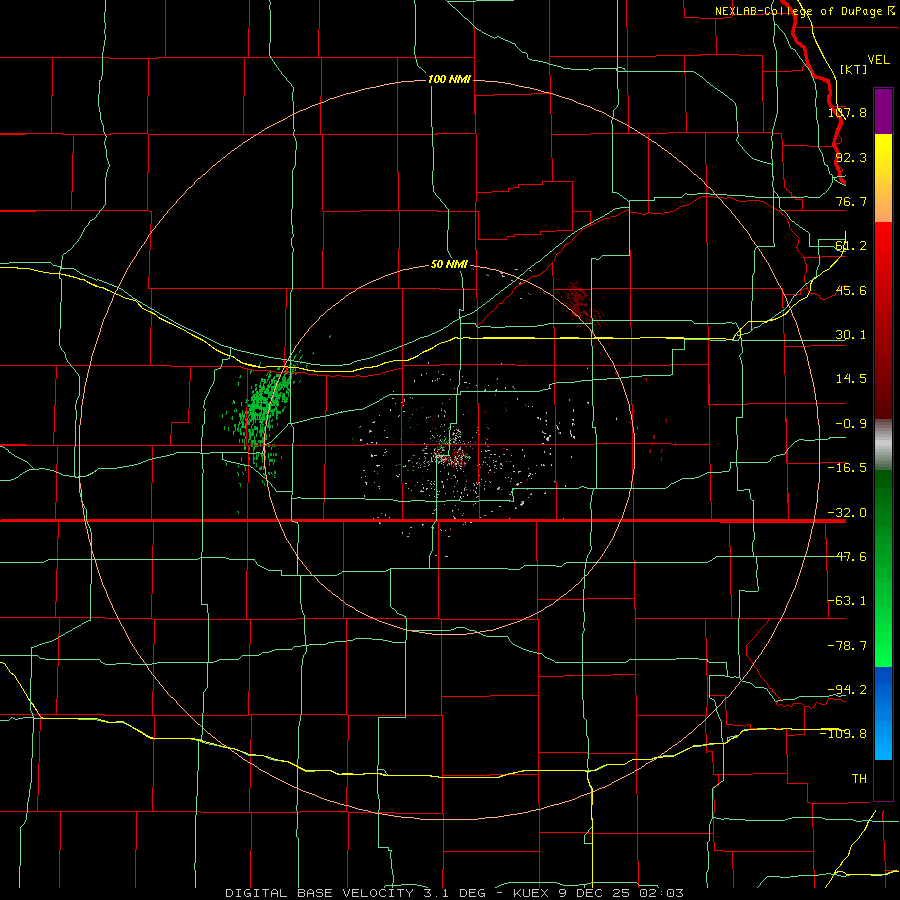Select the 14.5 velocity scale value

[851, 379]
